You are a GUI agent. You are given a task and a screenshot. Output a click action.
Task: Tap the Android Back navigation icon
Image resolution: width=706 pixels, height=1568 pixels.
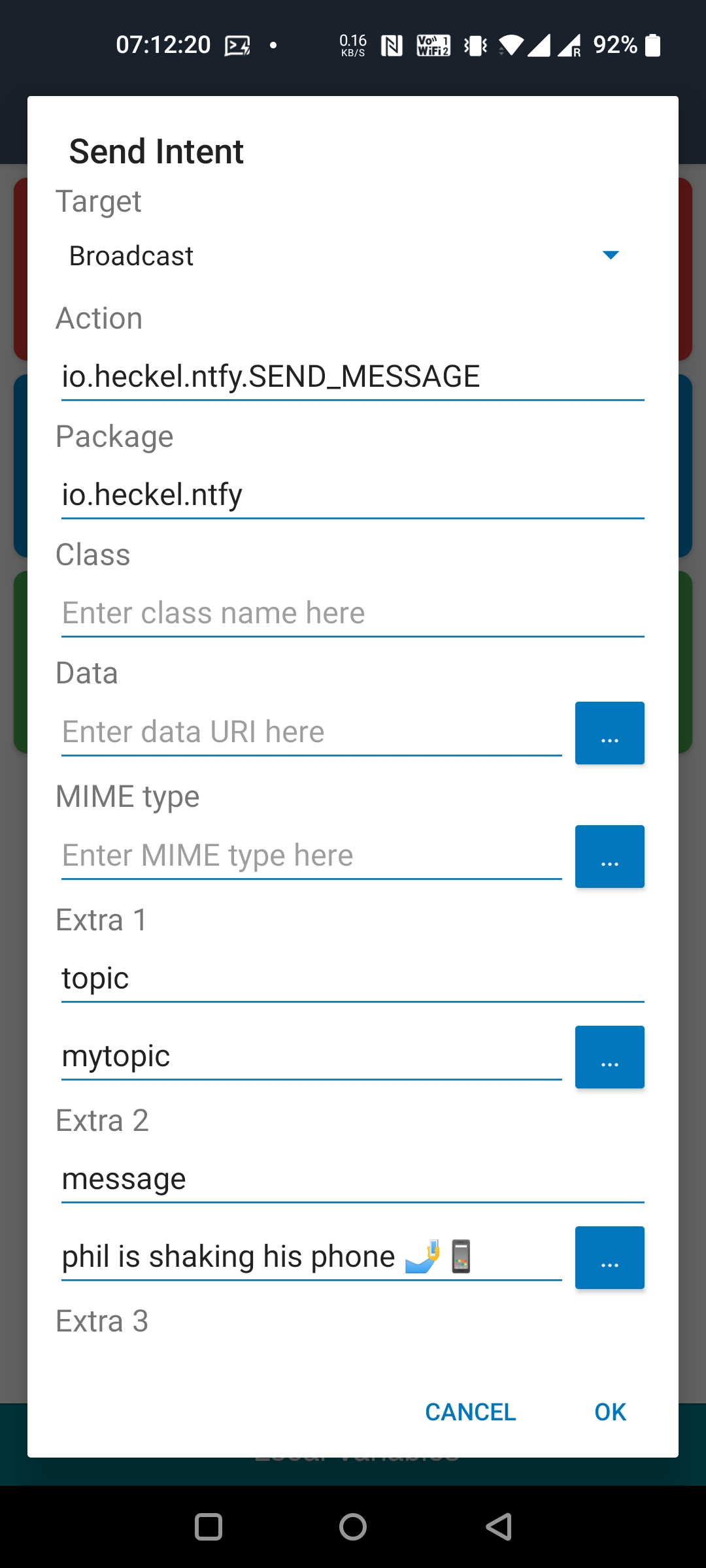click(x=499, y=1527)
